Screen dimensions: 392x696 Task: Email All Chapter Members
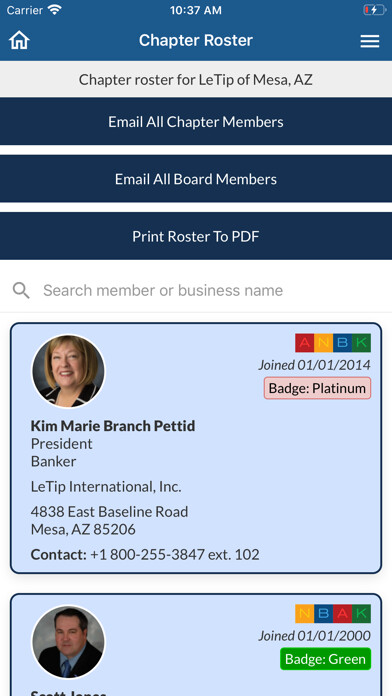[x=196, y=122]
